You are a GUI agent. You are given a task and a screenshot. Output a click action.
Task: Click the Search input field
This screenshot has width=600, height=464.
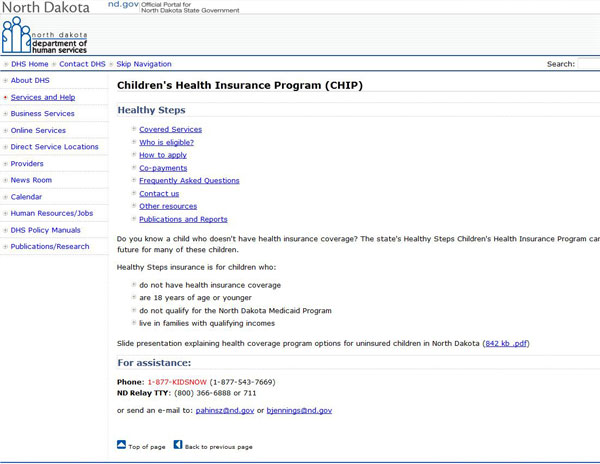click(589, 64)
